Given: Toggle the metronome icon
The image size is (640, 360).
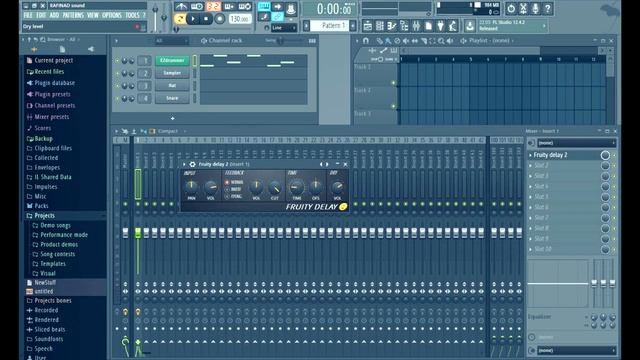Looking at the screenshot, I should tap(181, 7).
